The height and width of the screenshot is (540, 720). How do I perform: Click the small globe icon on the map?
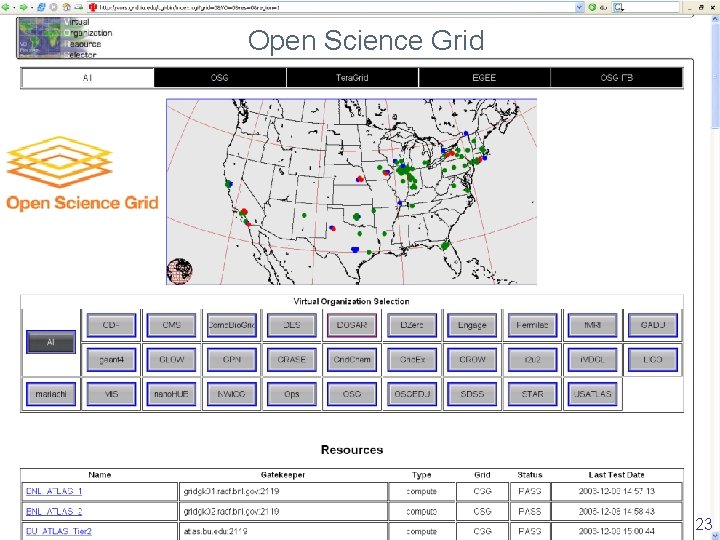(x=180, y=271)
